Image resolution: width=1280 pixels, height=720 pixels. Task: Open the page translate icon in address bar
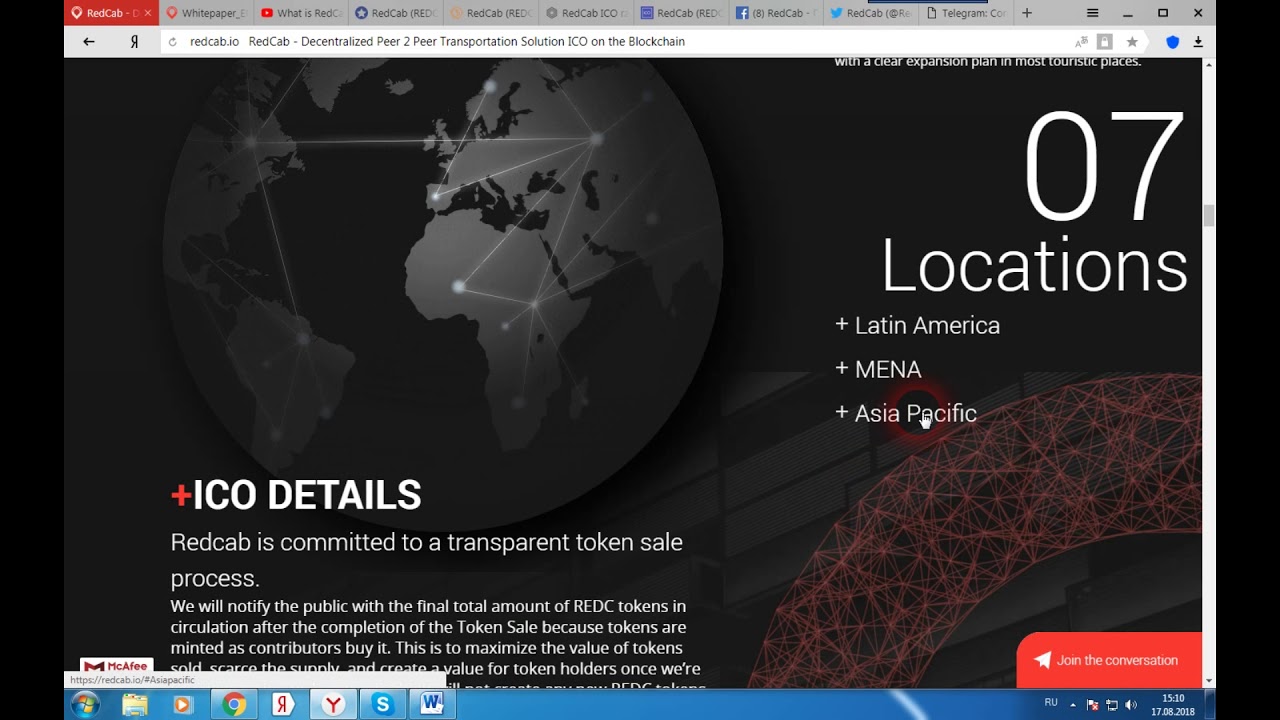click(x=1081, y=42)
